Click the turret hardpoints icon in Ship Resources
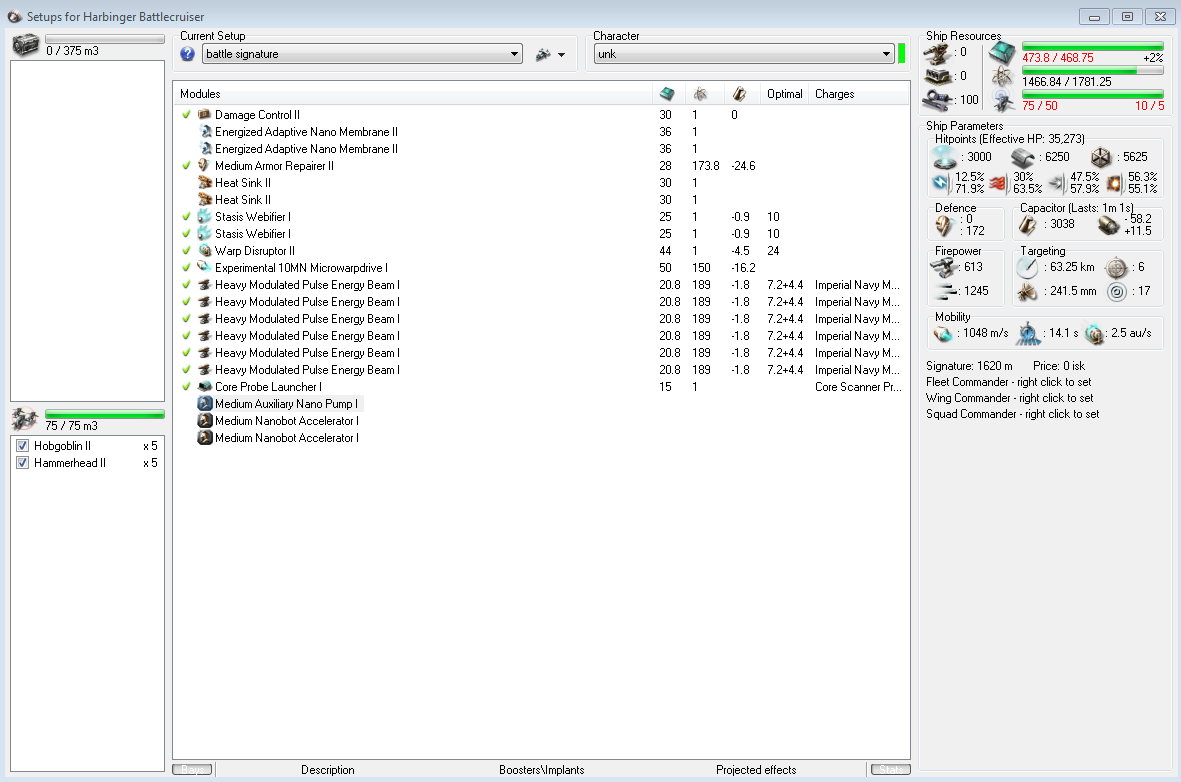The height and width of the screenshot is (782, 1181). coord(937,53)
